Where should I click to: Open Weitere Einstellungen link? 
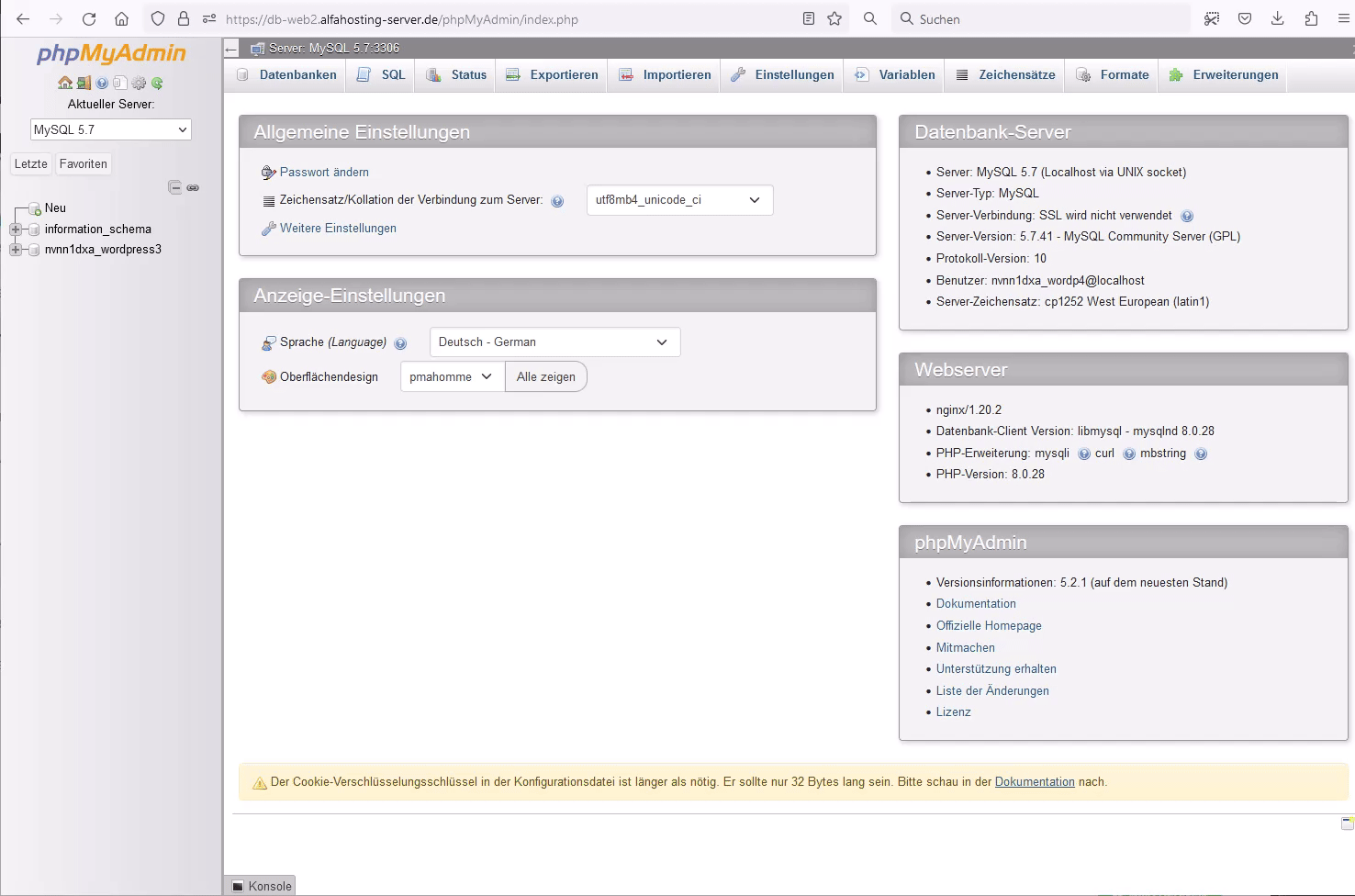coord(338,229)
